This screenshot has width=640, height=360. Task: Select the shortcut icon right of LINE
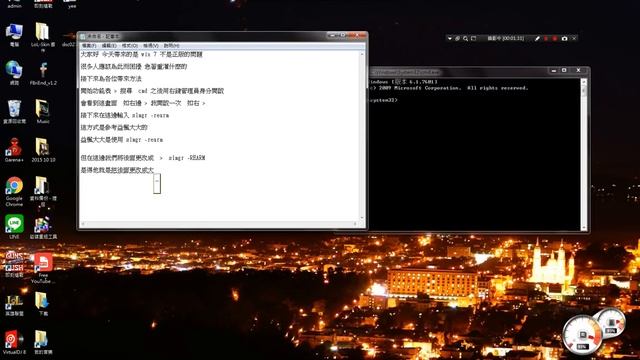(43, 227)
